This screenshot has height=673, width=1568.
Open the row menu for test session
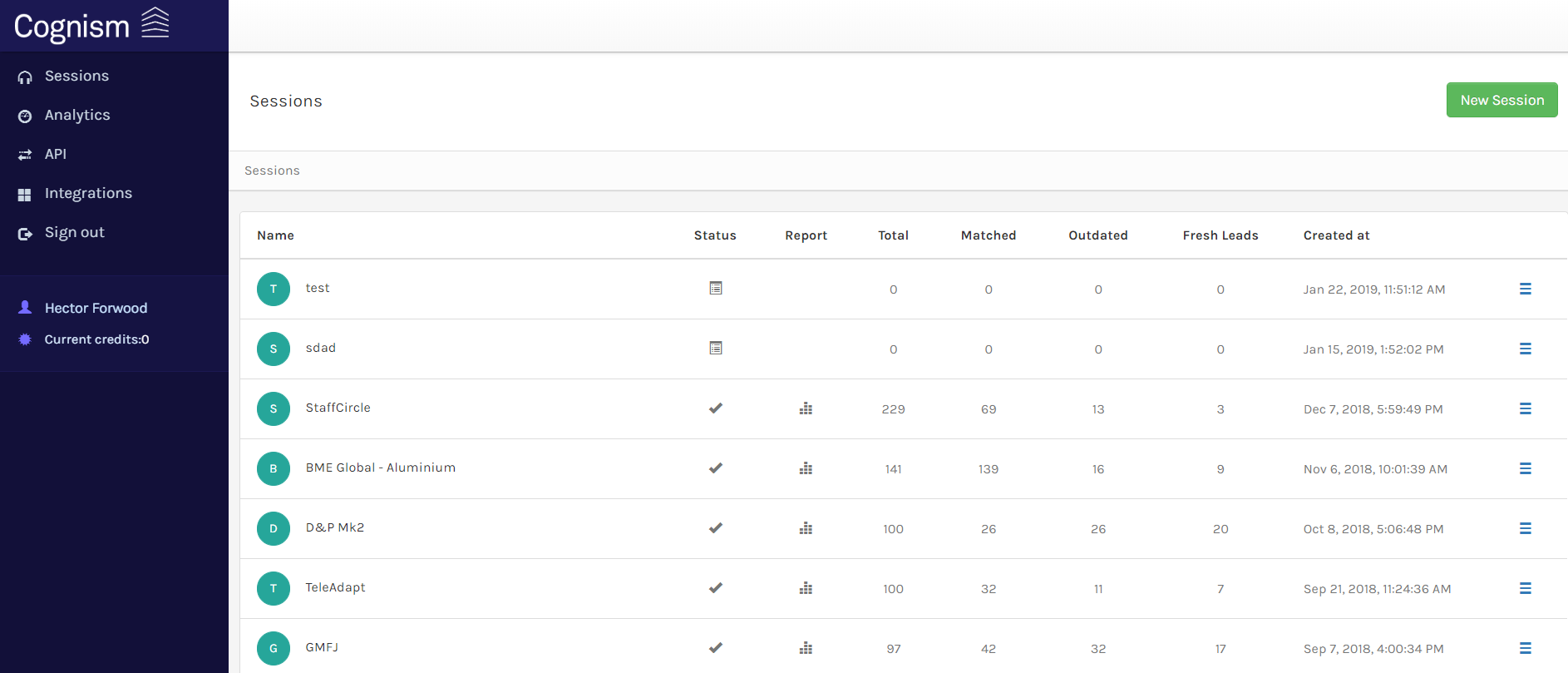(1525, 289)
